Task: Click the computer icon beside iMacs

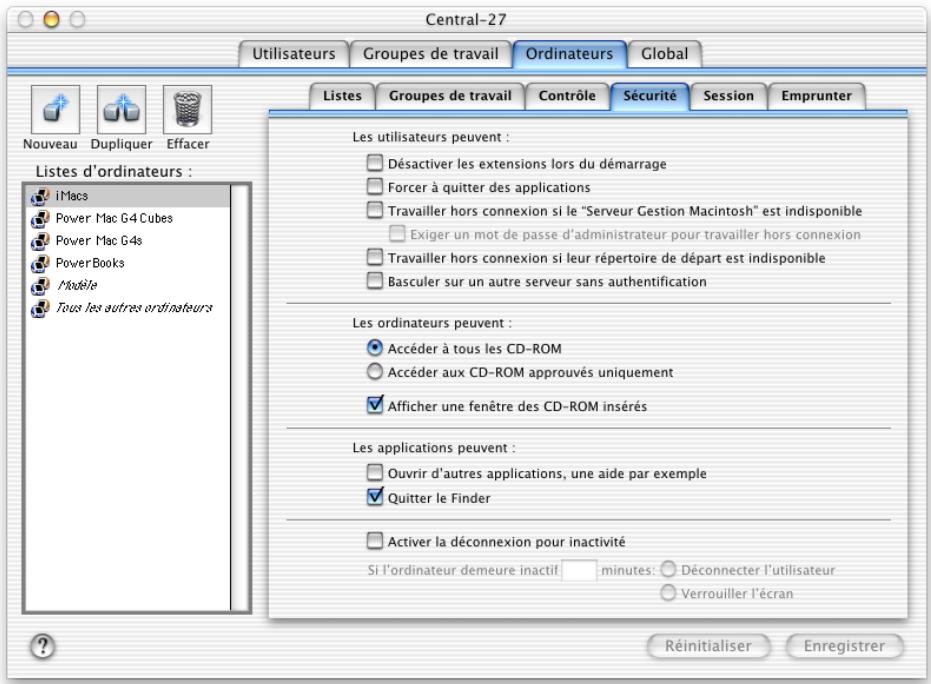Action: pyautogui.click(x=40, y=196)
